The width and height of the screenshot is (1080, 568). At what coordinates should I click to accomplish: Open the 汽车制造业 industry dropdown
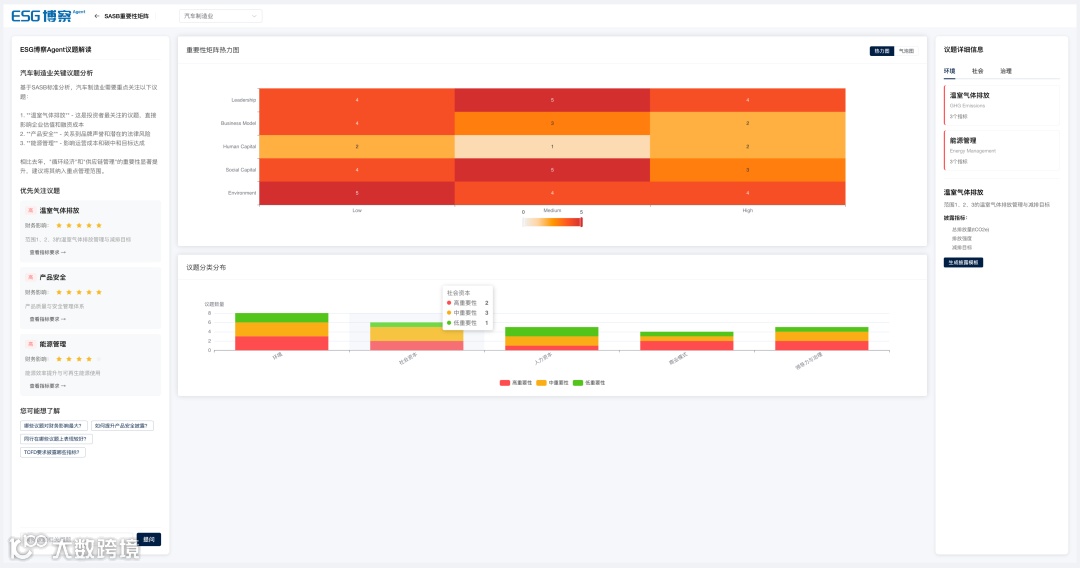pos(220,16)
